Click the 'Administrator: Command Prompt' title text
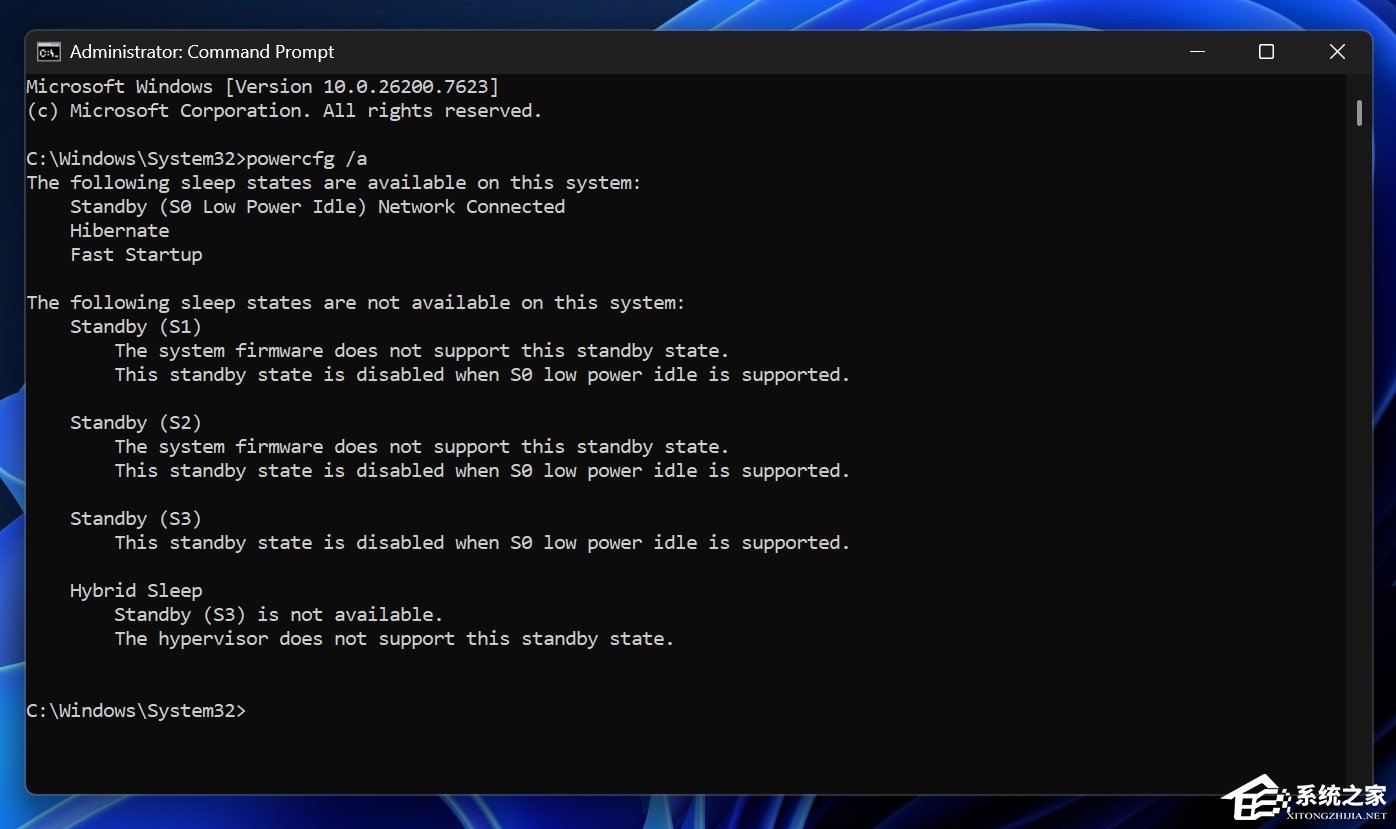This screenshot has height=829, width=1396. click(x=202, y=52)
